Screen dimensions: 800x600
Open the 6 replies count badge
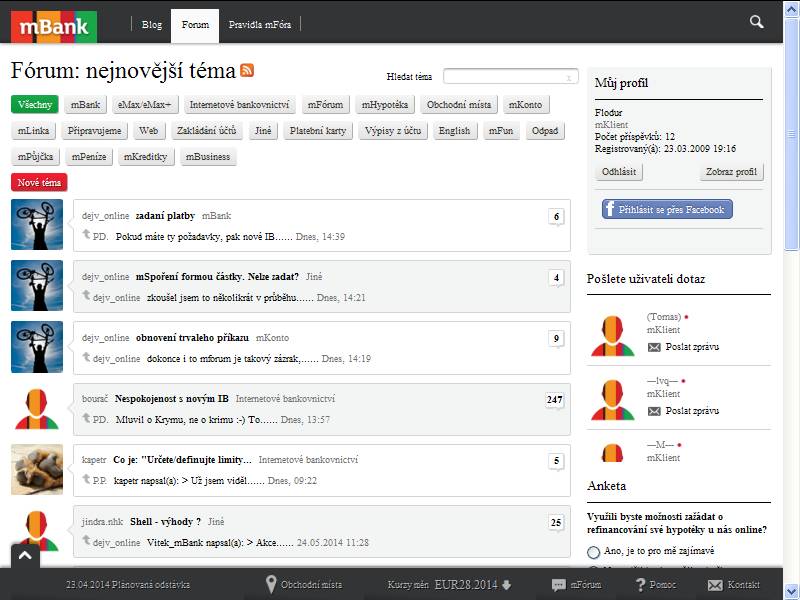point(556,217)
